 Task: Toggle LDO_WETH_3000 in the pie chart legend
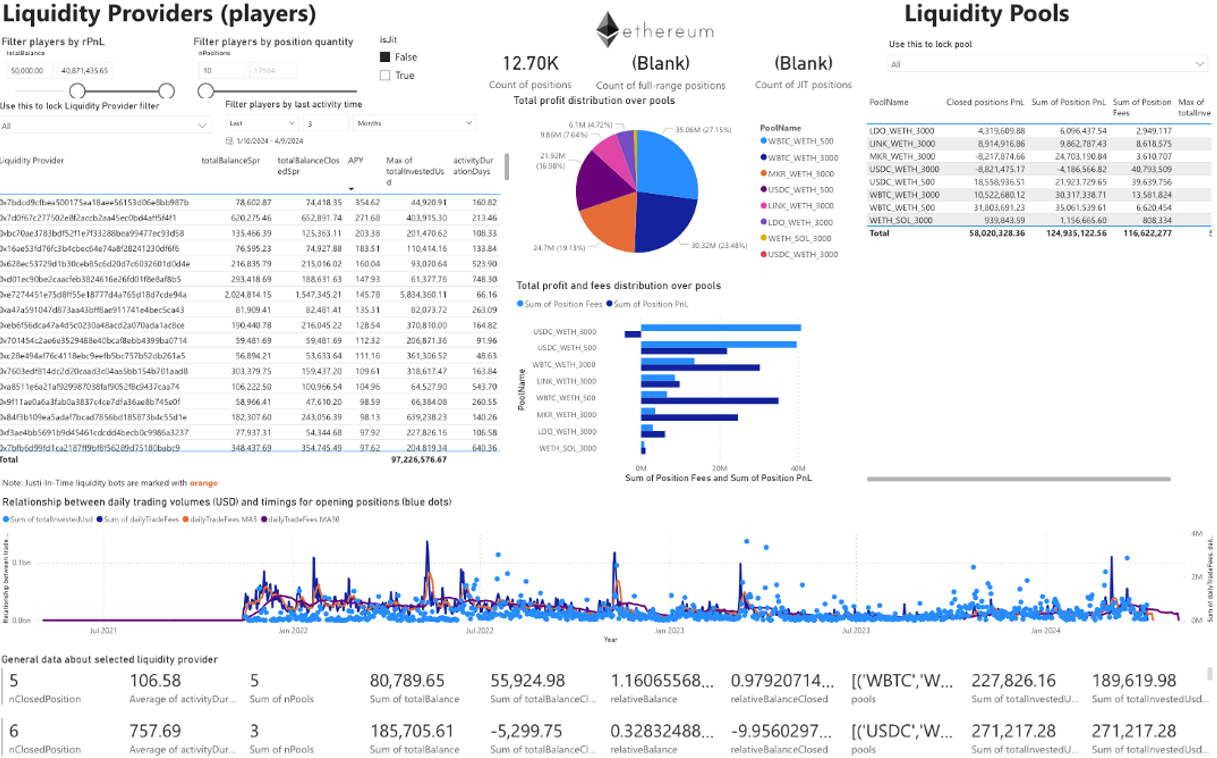tap(794, 222)
